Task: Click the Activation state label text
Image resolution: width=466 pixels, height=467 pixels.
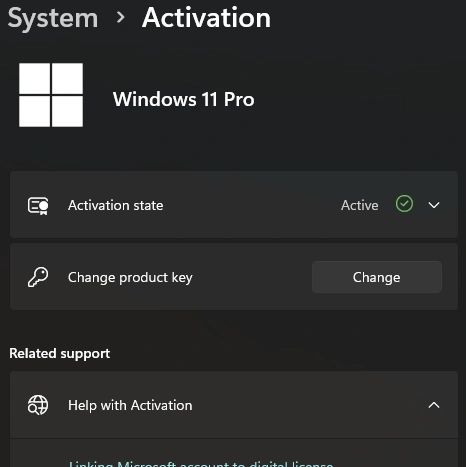Action: tap(116, 205)
